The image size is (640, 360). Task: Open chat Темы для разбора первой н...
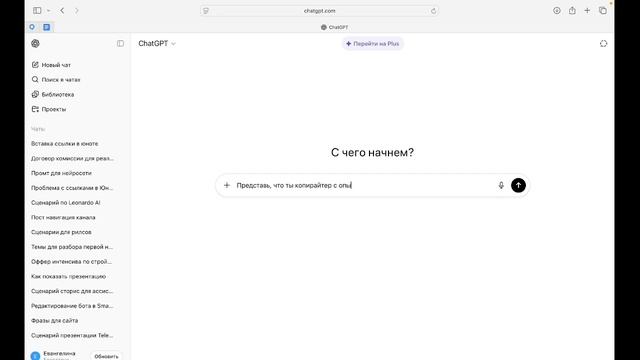click(72, 247)
